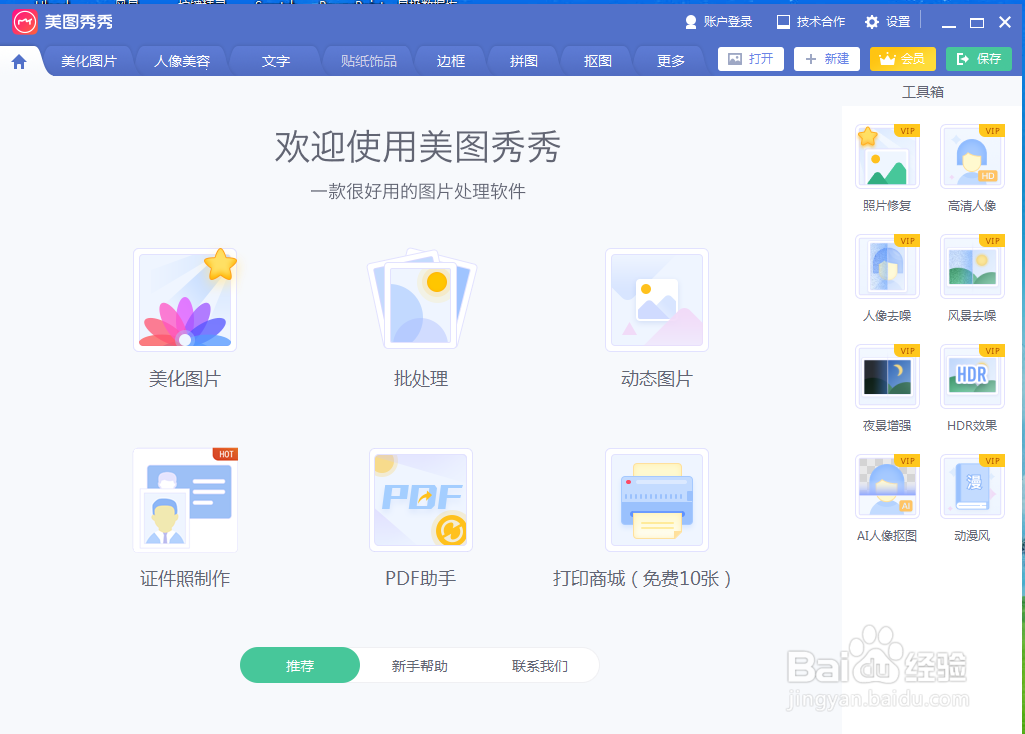The image size is (1025, 734).
Task: Open 设置 settings gear
Action: coord(888,22)
